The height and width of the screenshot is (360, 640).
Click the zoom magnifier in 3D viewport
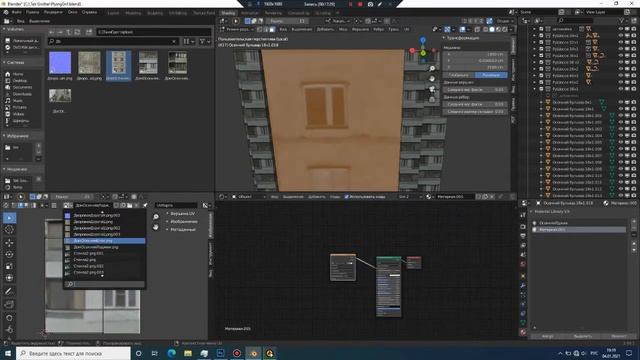pyautogui.click(x=432, y=69)
